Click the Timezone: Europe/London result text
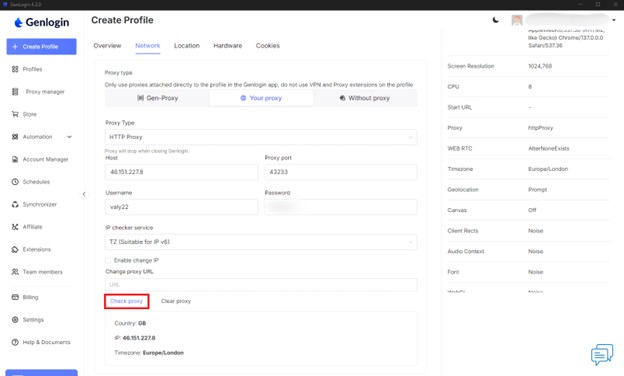This screenshot has width=624, height=376. [149, 353]
